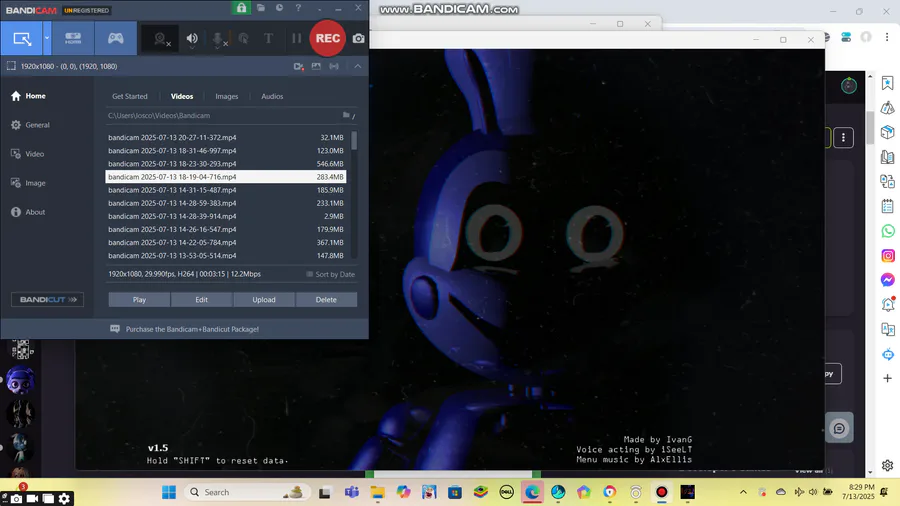Select bandicam 2025-07-13 18-19-04-716.mp4
900x506 pixels.
coord(226,177)
